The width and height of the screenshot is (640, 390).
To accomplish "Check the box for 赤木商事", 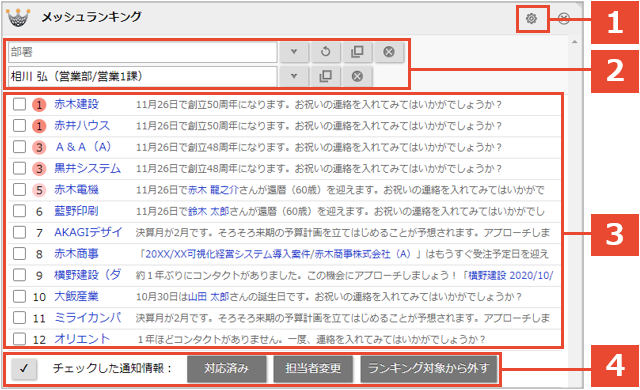I will 19,254.
